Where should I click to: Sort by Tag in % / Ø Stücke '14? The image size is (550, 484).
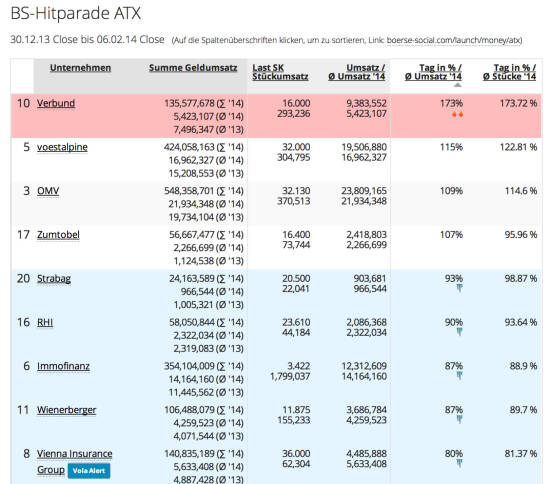point(509,72)
